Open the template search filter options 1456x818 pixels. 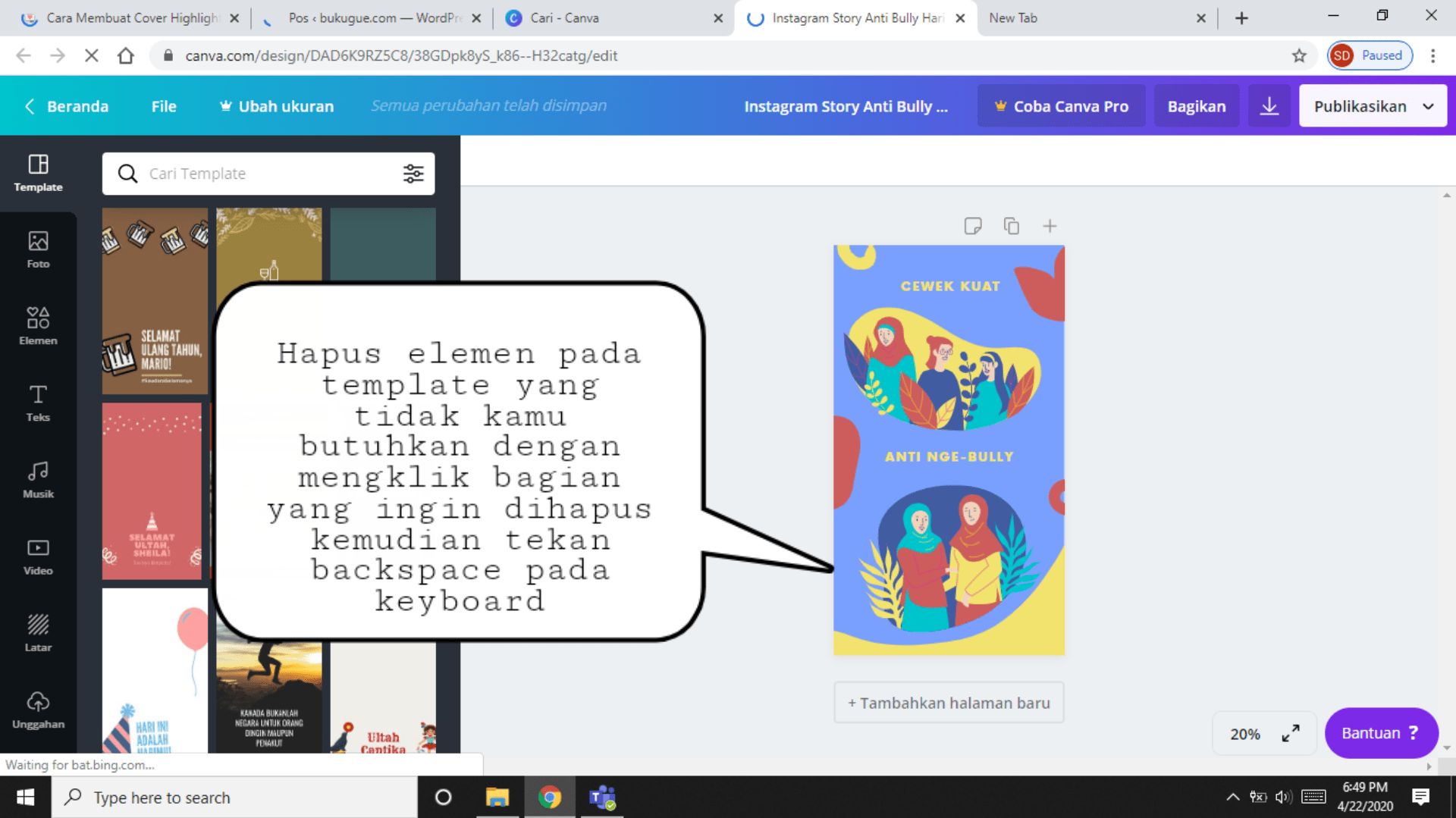click(x=413, y=174)
